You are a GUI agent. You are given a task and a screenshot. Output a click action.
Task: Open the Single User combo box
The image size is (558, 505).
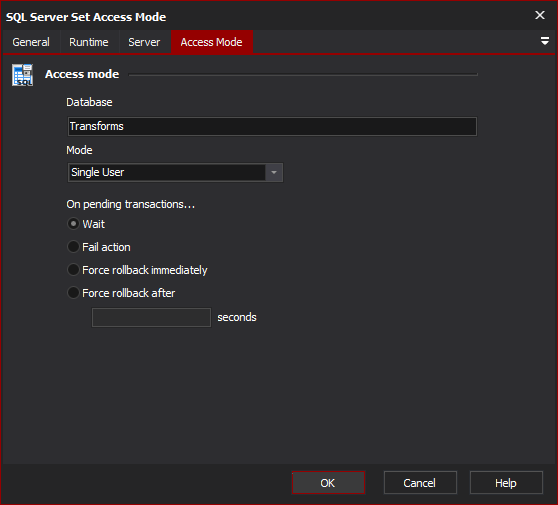tap(175, 173)
